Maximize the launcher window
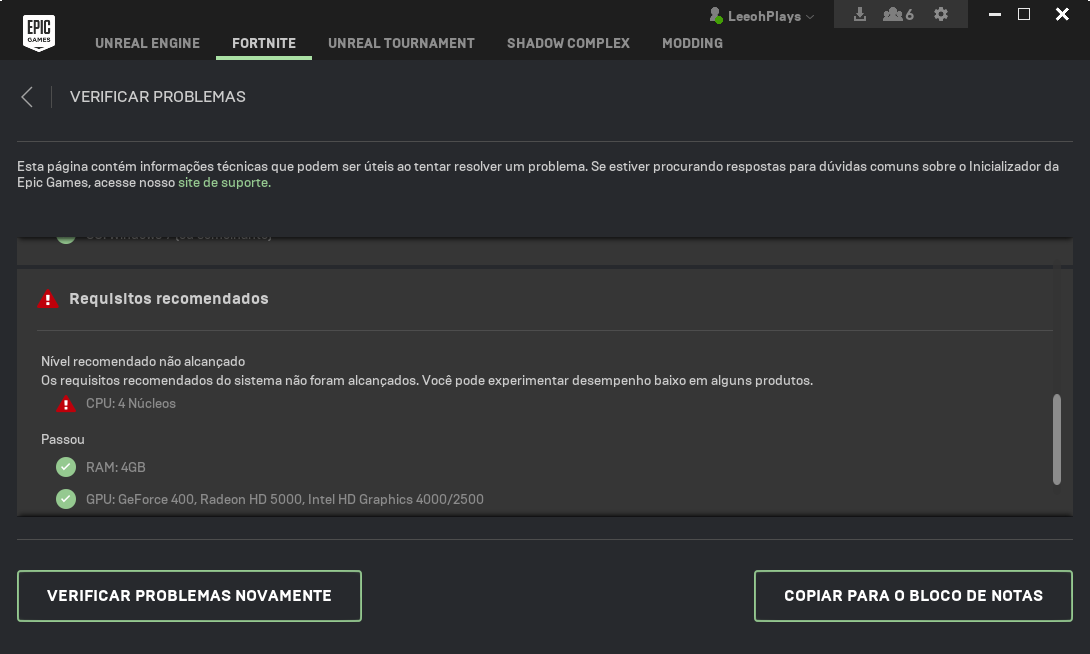 pos(1024,14)
